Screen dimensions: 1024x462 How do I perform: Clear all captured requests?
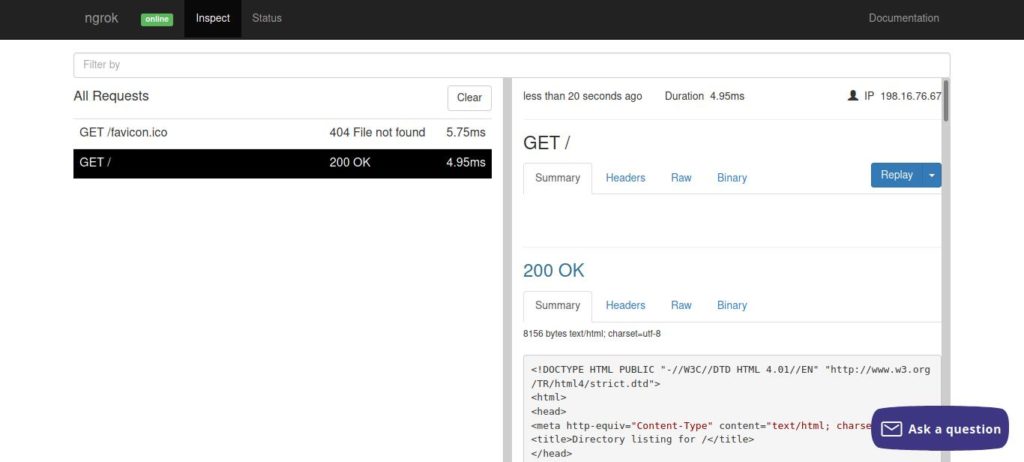pyautogui.click(x=469, y=97)
